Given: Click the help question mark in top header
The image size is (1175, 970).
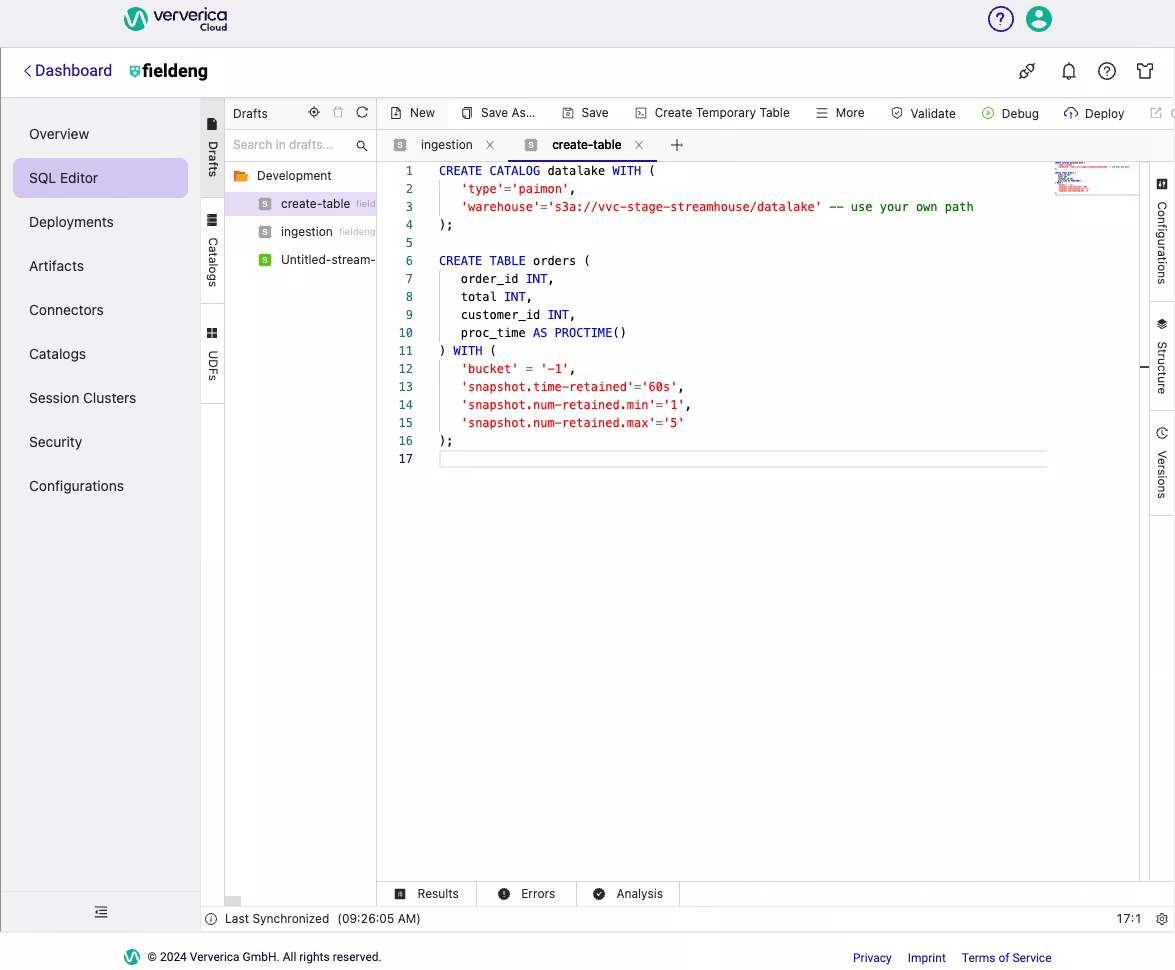Looking at the screenshot, I should (1000, 19).
